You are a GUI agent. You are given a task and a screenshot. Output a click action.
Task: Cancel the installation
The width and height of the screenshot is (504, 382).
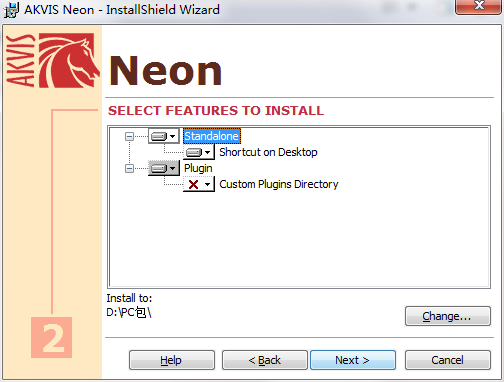coord(448,360)
